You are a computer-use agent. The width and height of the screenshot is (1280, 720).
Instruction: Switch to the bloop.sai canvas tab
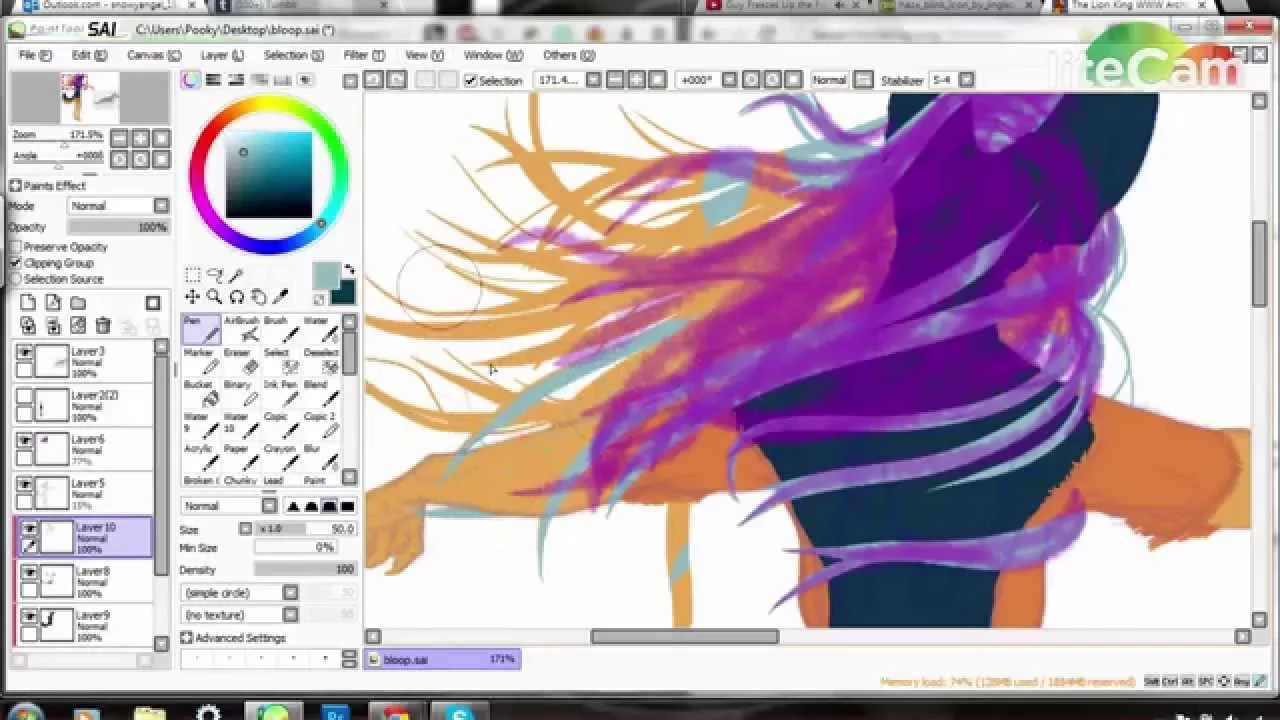(442, 659)
